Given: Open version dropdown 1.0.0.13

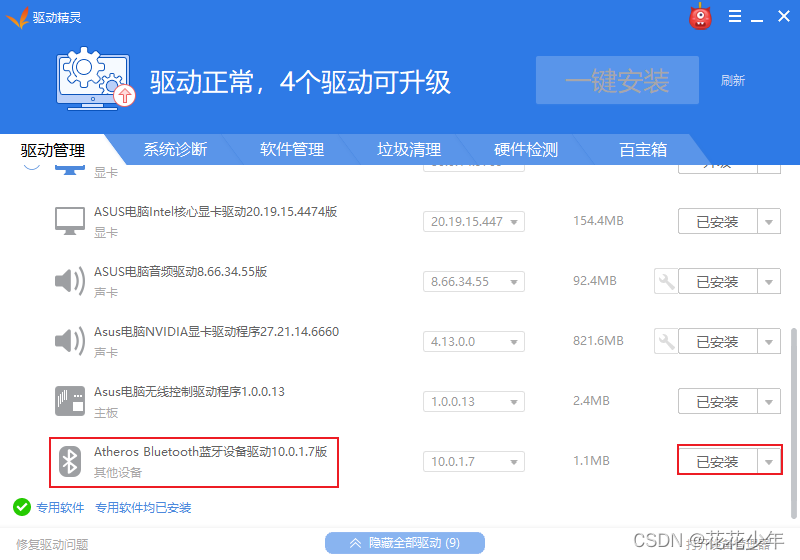Looking at the screenshot, I should tap(473, 401).
